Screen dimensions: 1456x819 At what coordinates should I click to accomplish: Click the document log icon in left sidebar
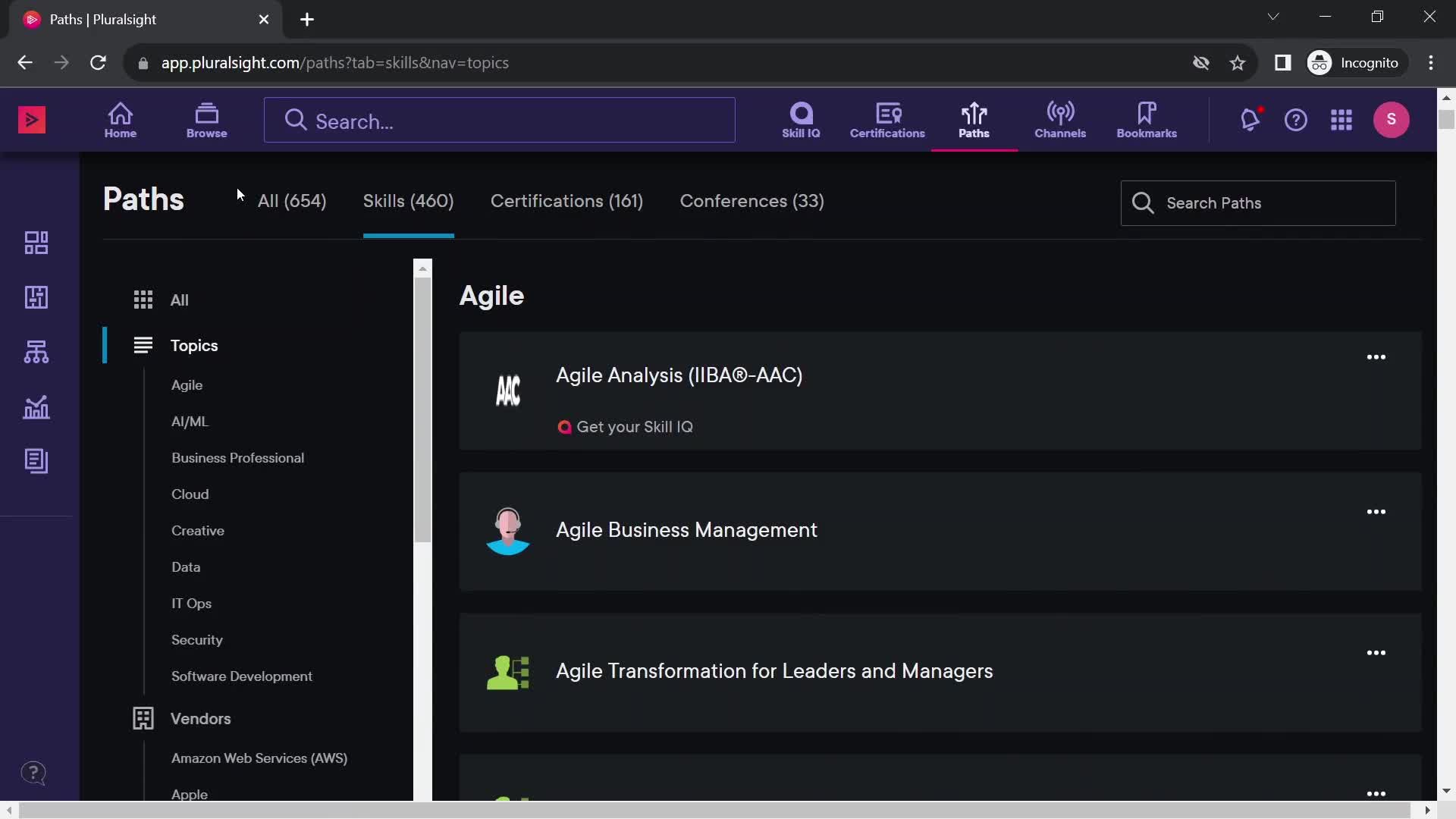[36, 461]
